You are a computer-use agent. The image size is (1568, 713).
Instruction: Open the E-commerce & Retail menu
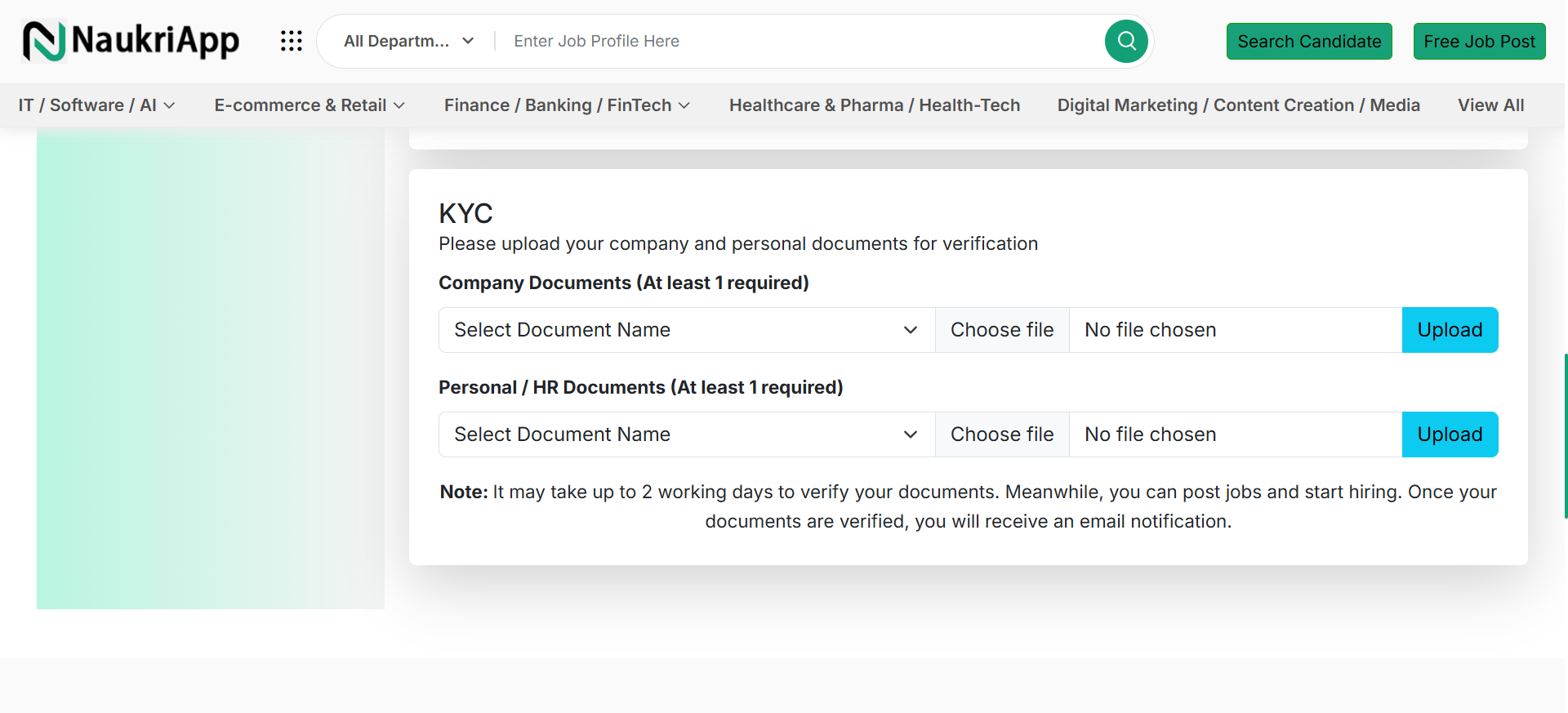(x=310, y=105)
